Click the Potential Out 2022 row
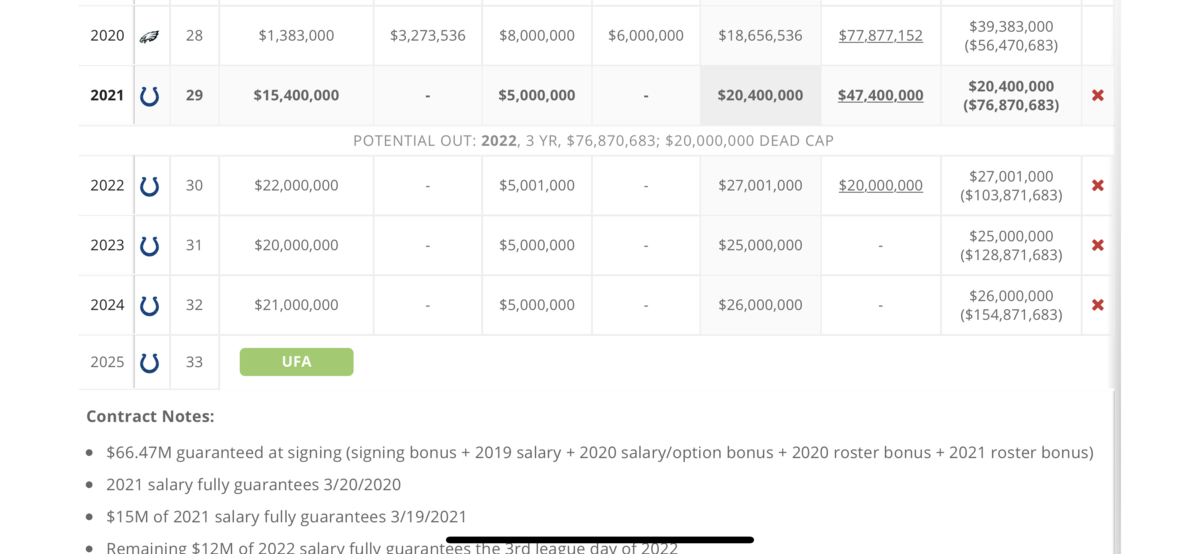This screenshot has width=1200, height=554. (593, 141)
